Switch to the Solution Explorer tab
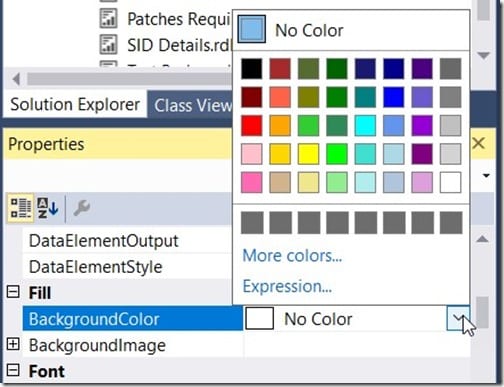This screenshot has height=387, width=504. [x=75, y=105]
